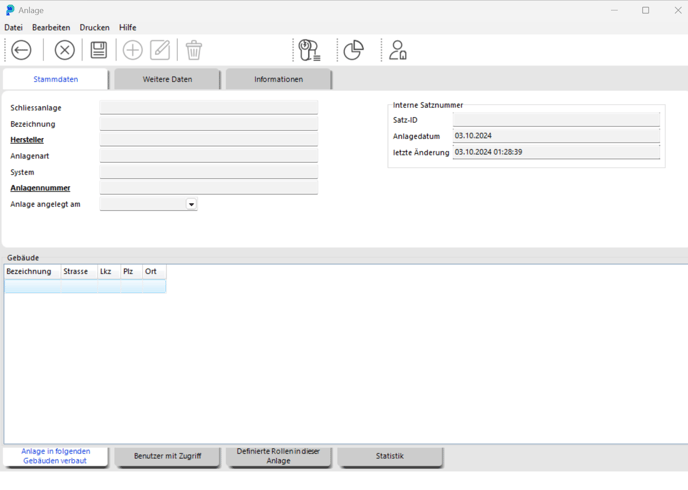
Task: Delete the record with the trash icon
Action: point(194,50)
